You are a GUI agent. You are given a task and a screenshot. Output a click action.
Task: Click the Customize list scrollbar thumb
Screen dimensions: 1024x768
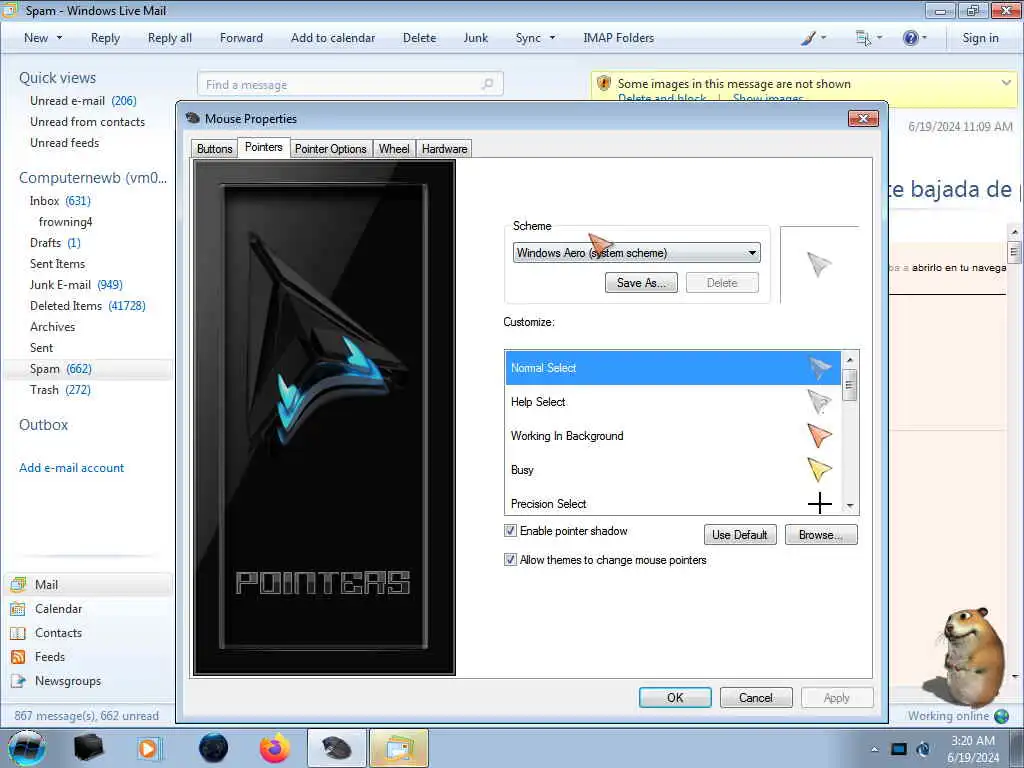(850, 385)
